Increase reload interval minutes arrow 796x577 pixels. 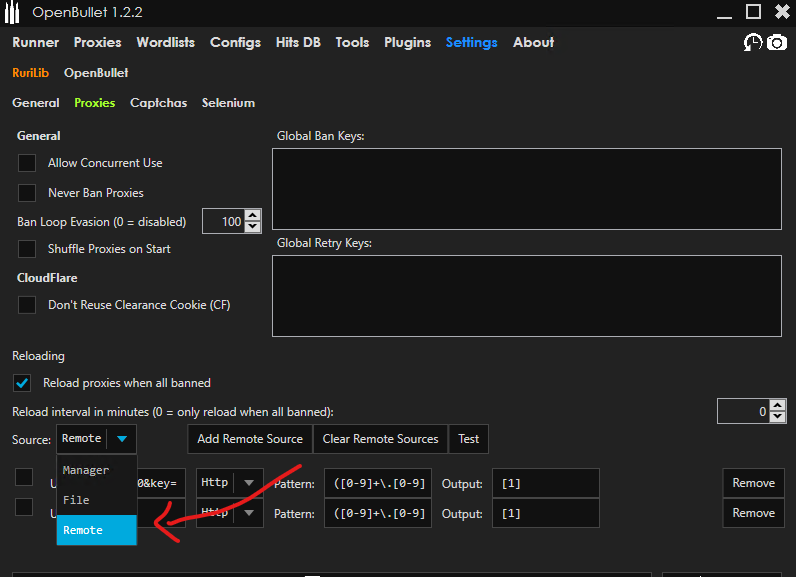[778, 405]
